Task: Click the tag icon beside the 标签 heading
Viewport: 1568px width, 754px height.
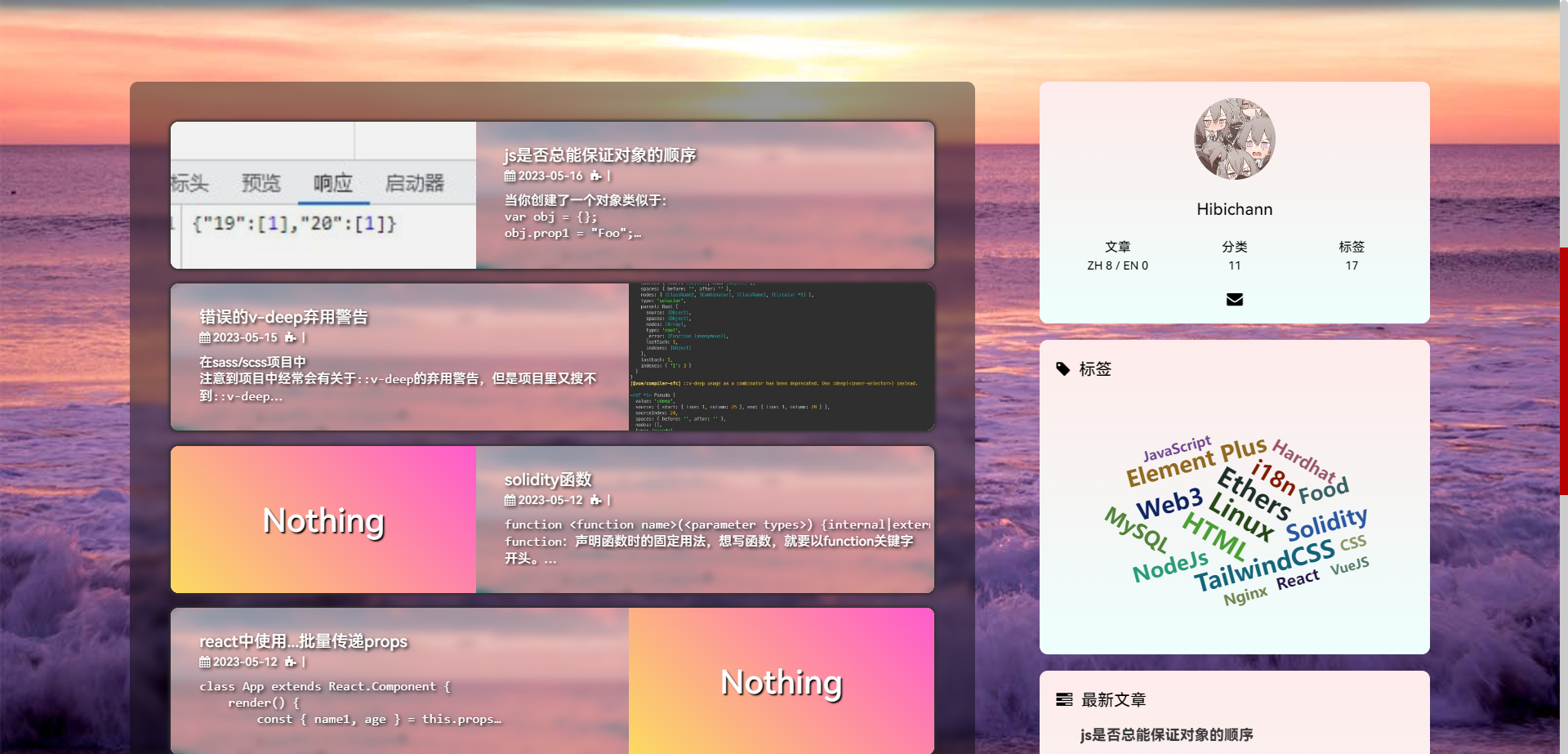Action: pyautogui.click(x=1062, y=368)
